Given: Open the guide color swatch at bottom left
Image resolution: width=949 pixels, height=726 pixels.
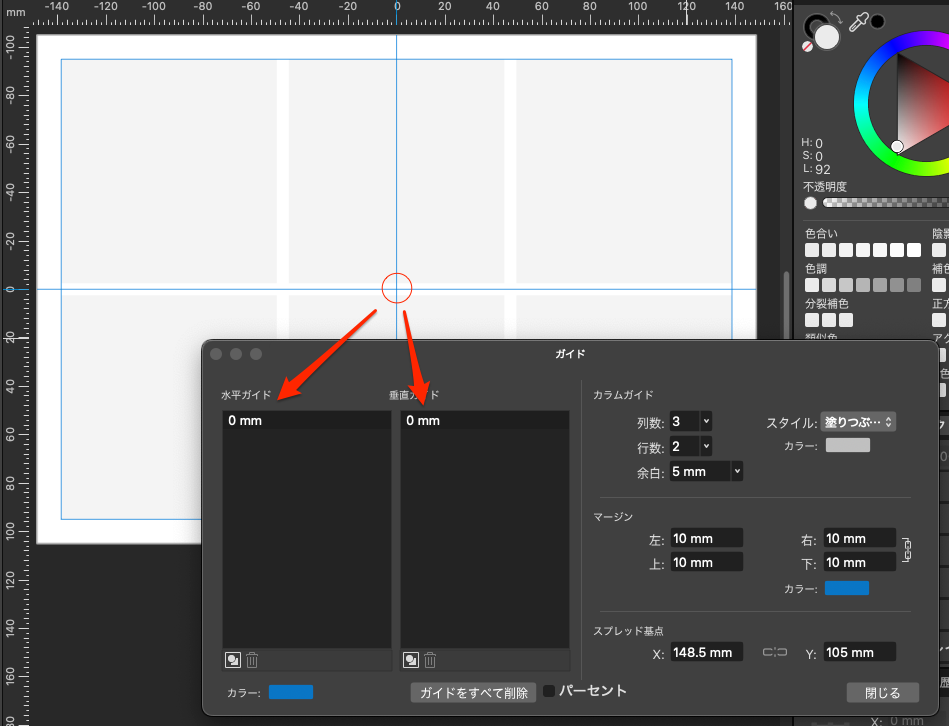Looking at the screenshot, I should [x=291, y=692].
